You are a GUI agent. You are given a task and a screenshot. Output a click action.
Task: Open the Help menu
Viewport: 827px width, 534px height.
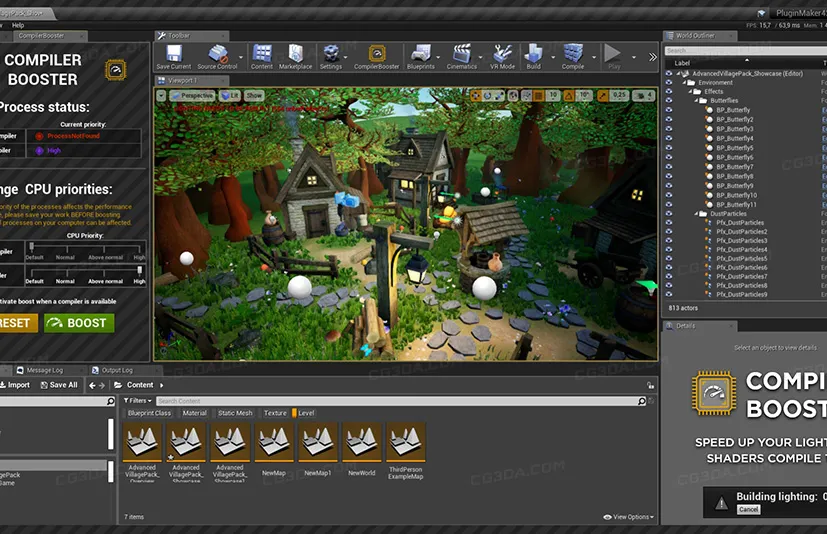pyautogui.click(x=18, y=25)
